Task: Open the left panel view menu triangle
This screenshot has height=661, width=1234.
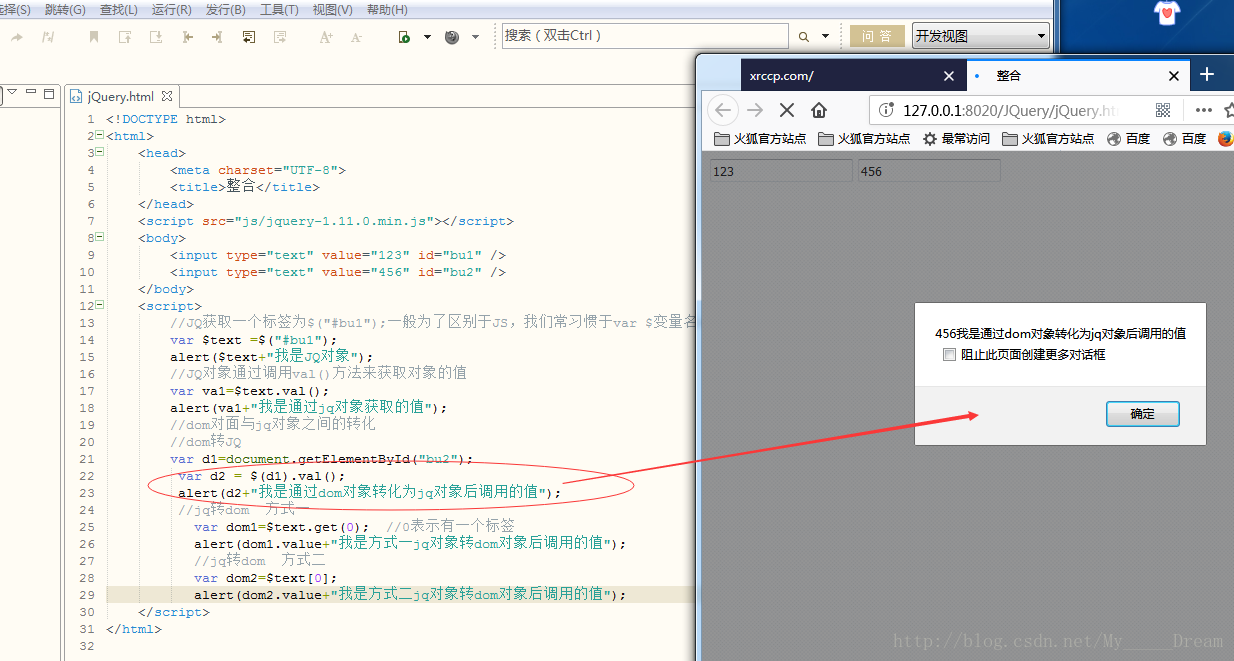Action: click(11, 93)
